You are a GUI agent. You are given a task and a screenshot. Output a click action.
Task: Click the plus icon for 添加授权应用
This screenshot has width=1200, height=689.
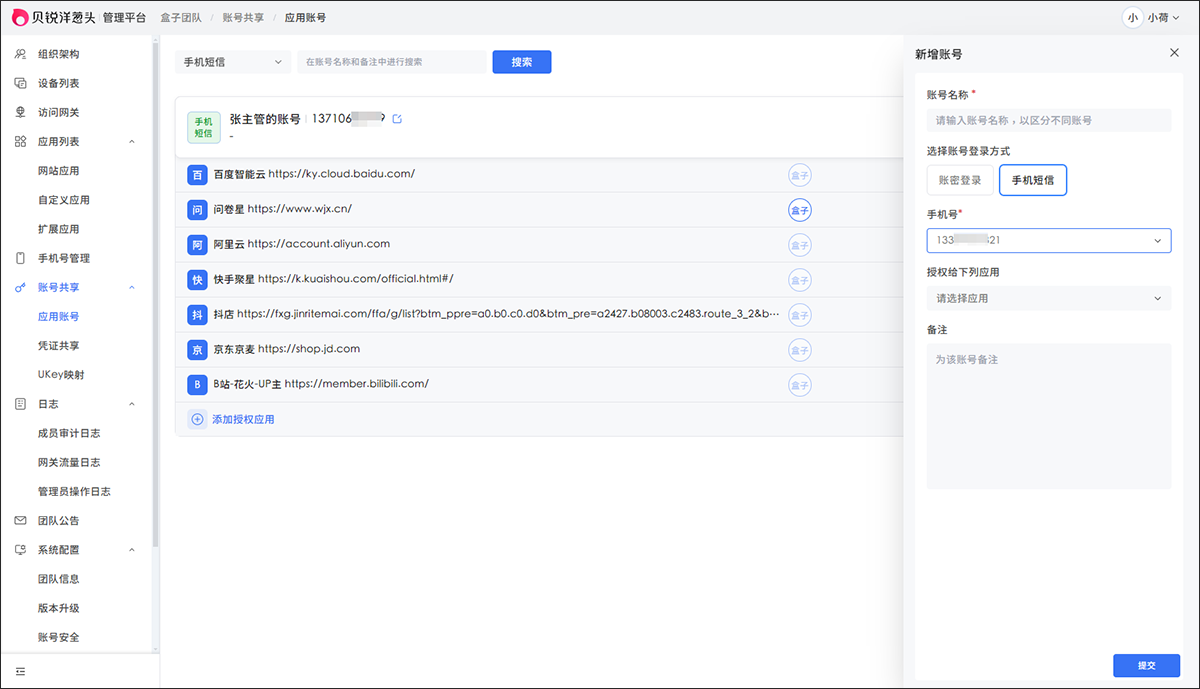(x=197, y=419)
